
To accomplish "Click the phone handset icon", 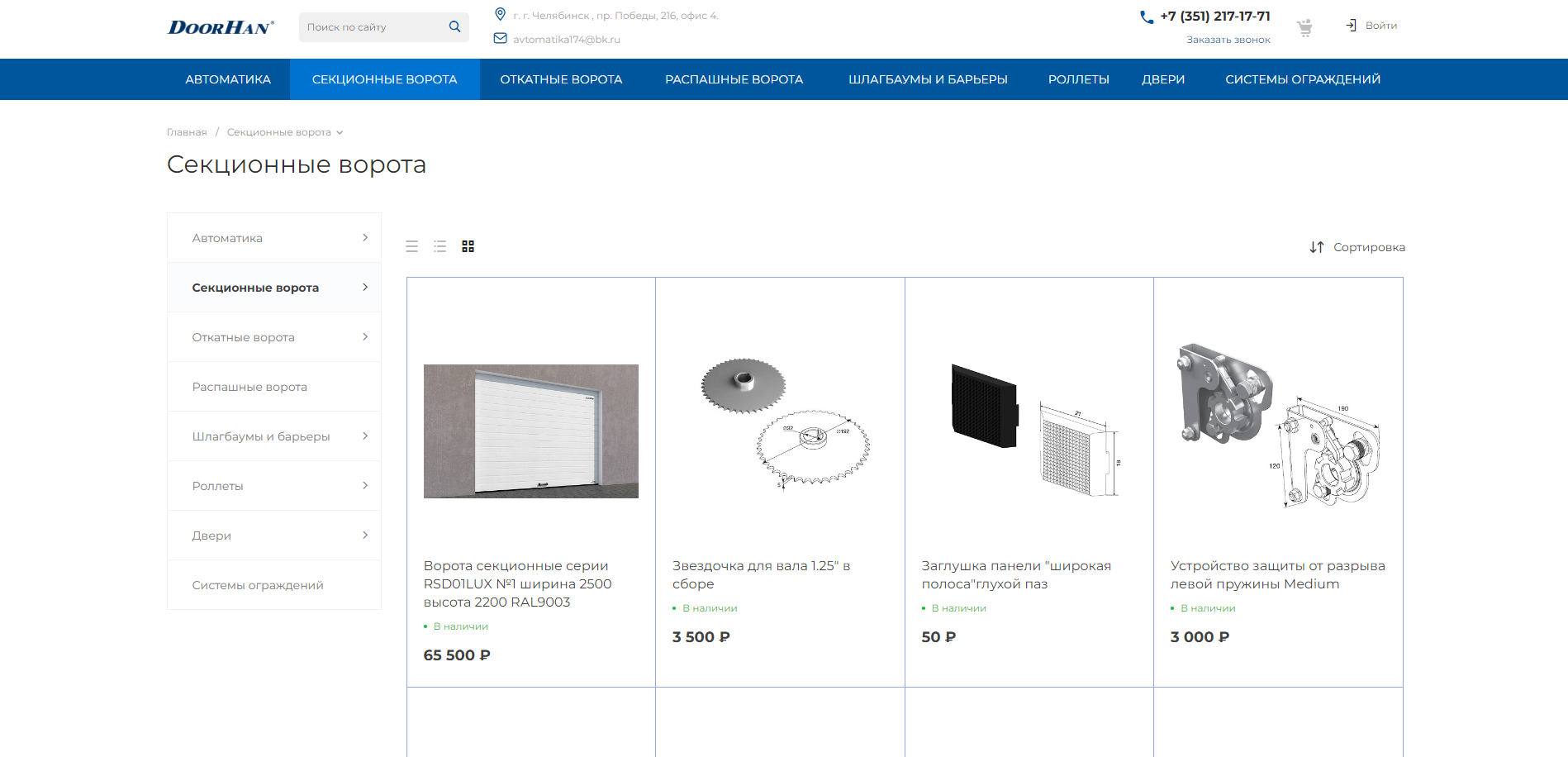I will click(x=1147, y=17).
